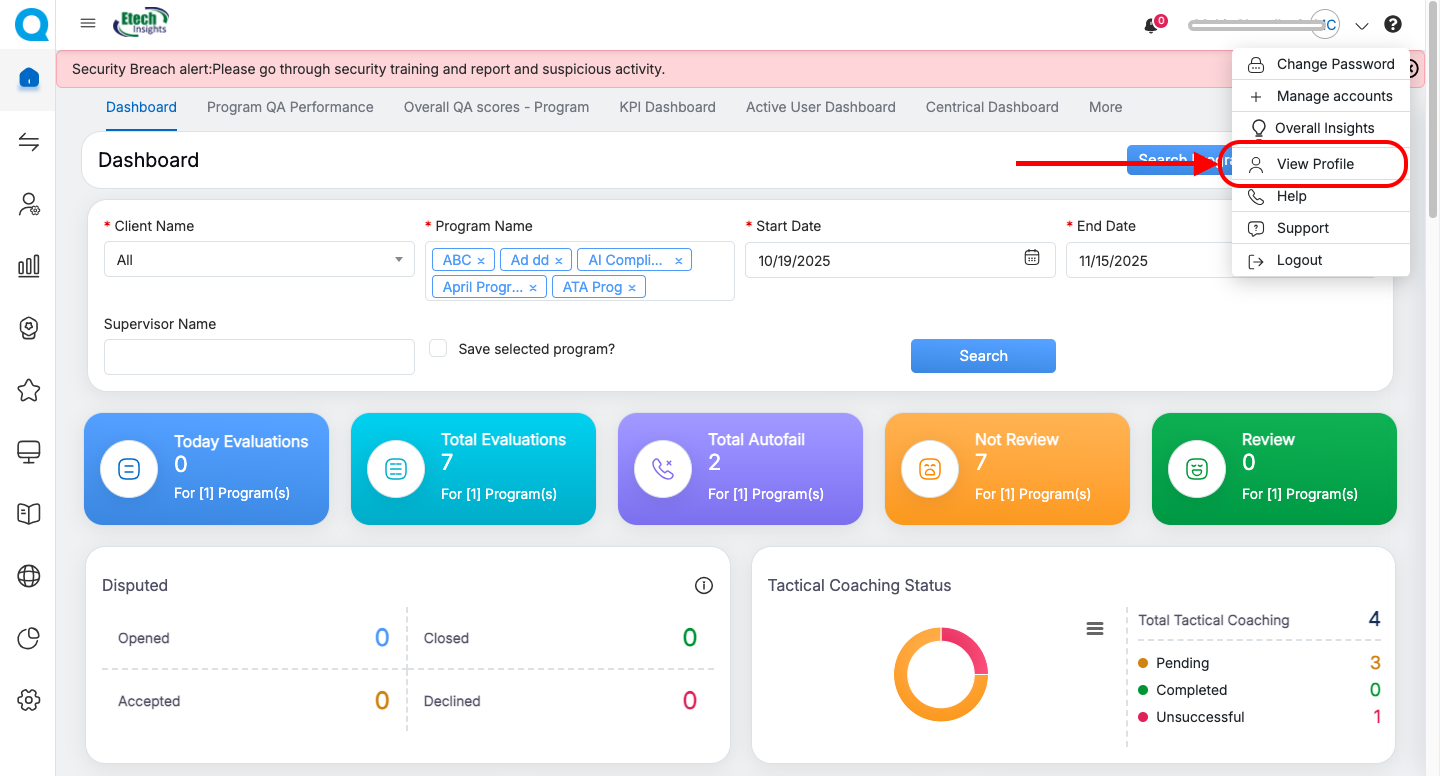Open the hamburger menu in header
The height and width of the screenshot is (776, 1440).
coord(88,24)
